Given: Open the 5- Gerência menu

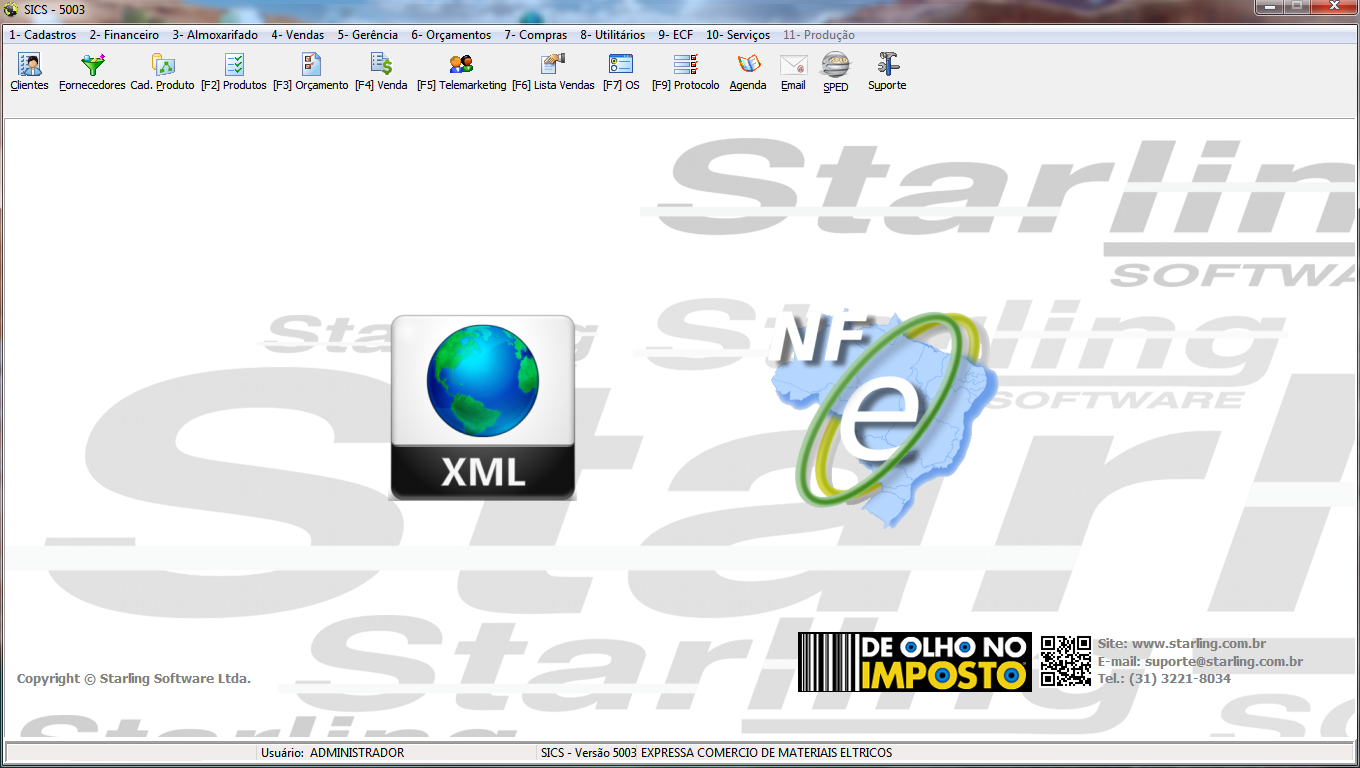Looking at the screenshot, I should [x=368, y=35].
